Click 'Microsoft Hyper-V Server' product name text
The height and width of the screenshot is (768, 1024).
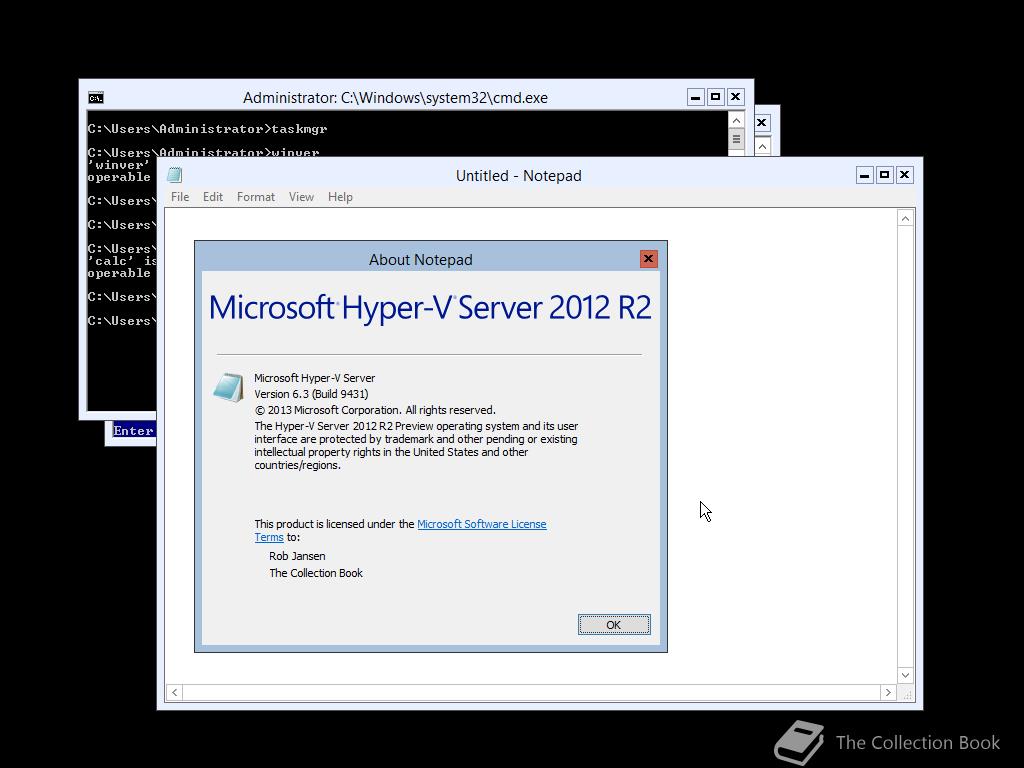point(315,378)
